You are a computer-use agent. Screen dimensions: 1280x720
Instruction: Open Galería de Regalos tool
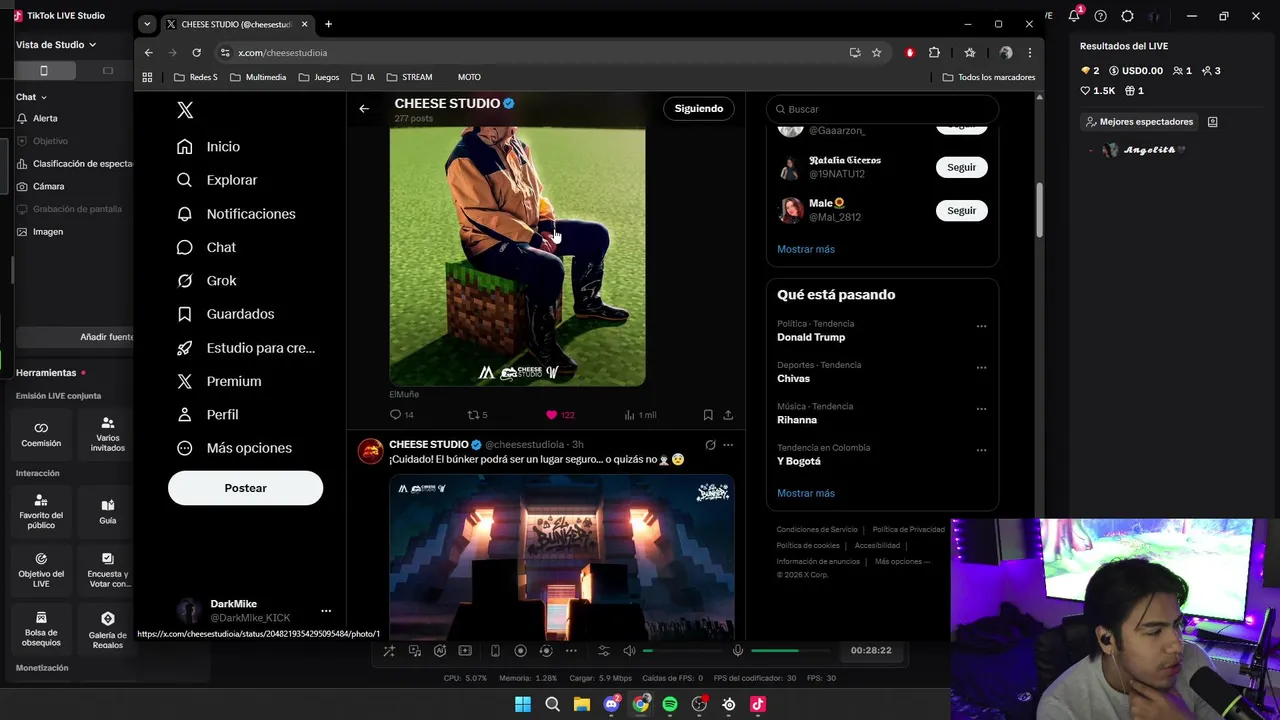pyautogui.click(x=107, y=628)
